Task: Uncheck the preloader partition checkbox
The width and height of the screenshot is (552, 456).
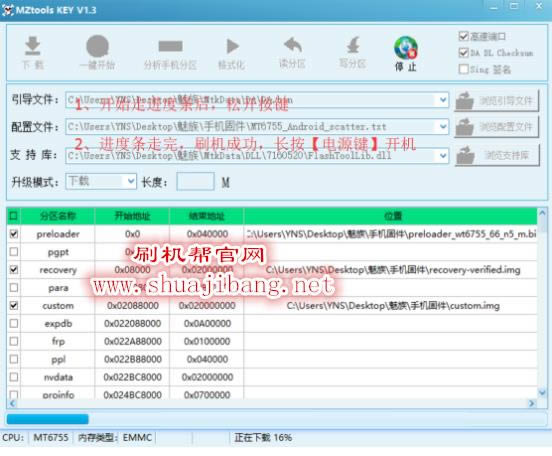Action: pos(14,234)
